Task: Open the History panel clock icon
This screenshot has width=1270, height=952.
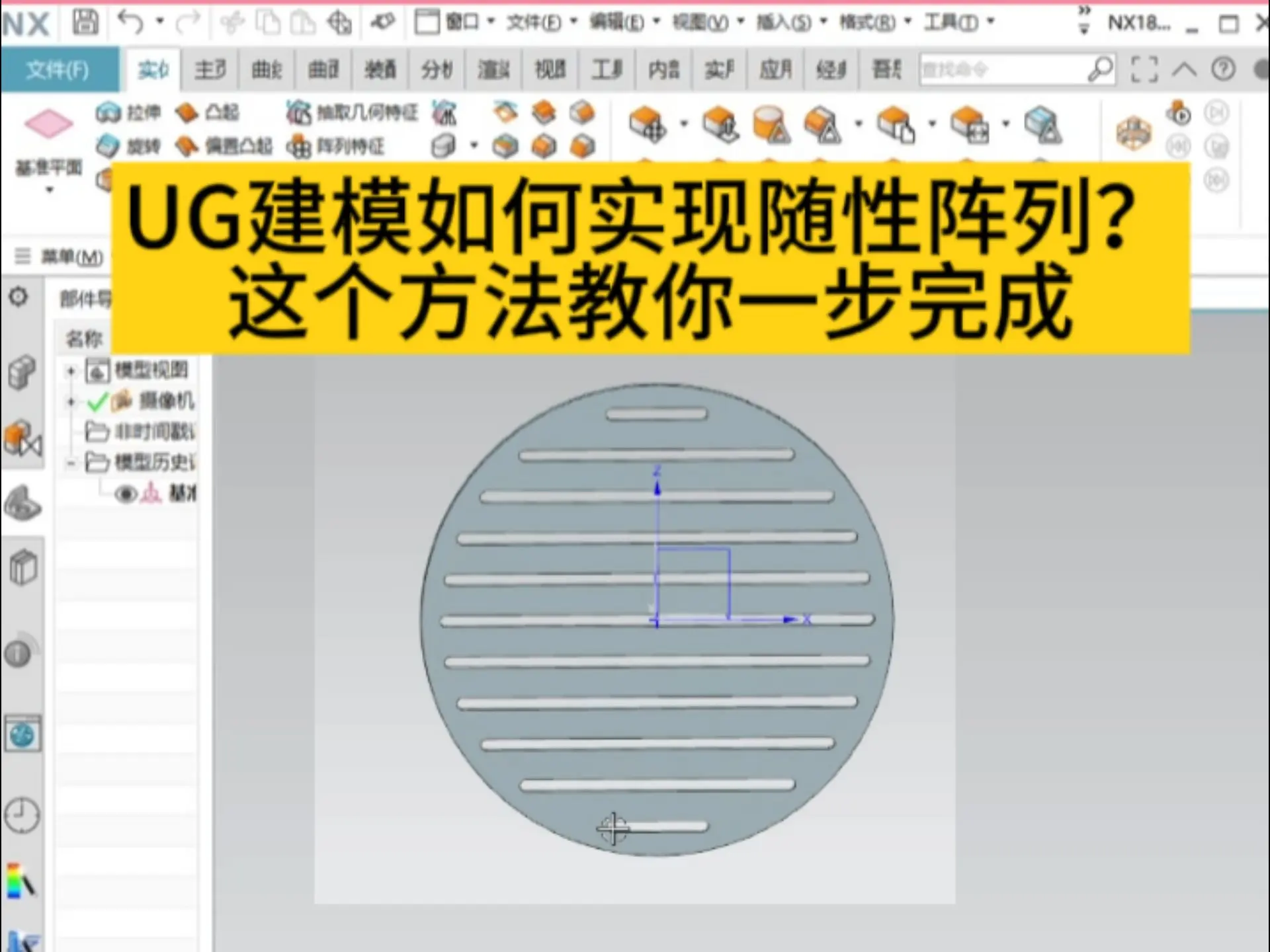Action: coord(22,814)
